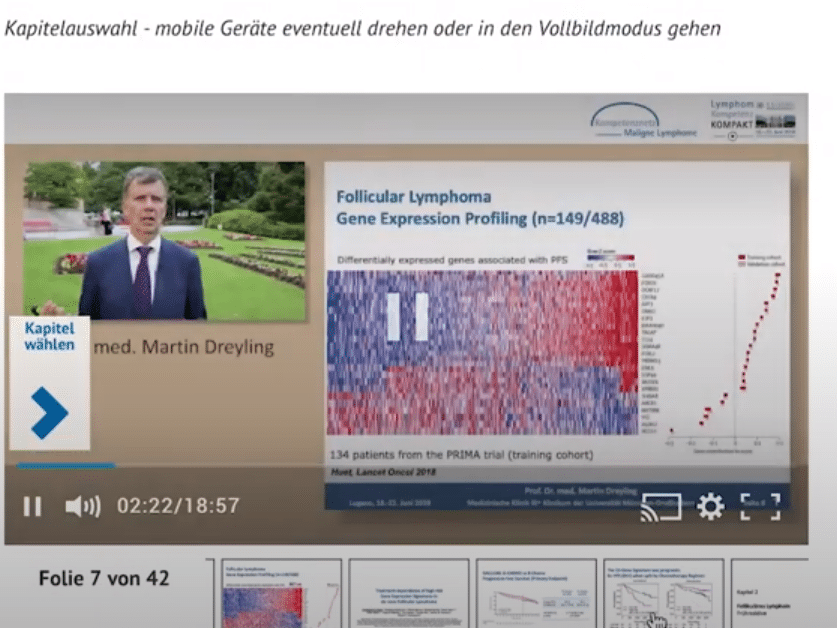Open the single survival curve slide thumbnail

(x=536, y=593)
